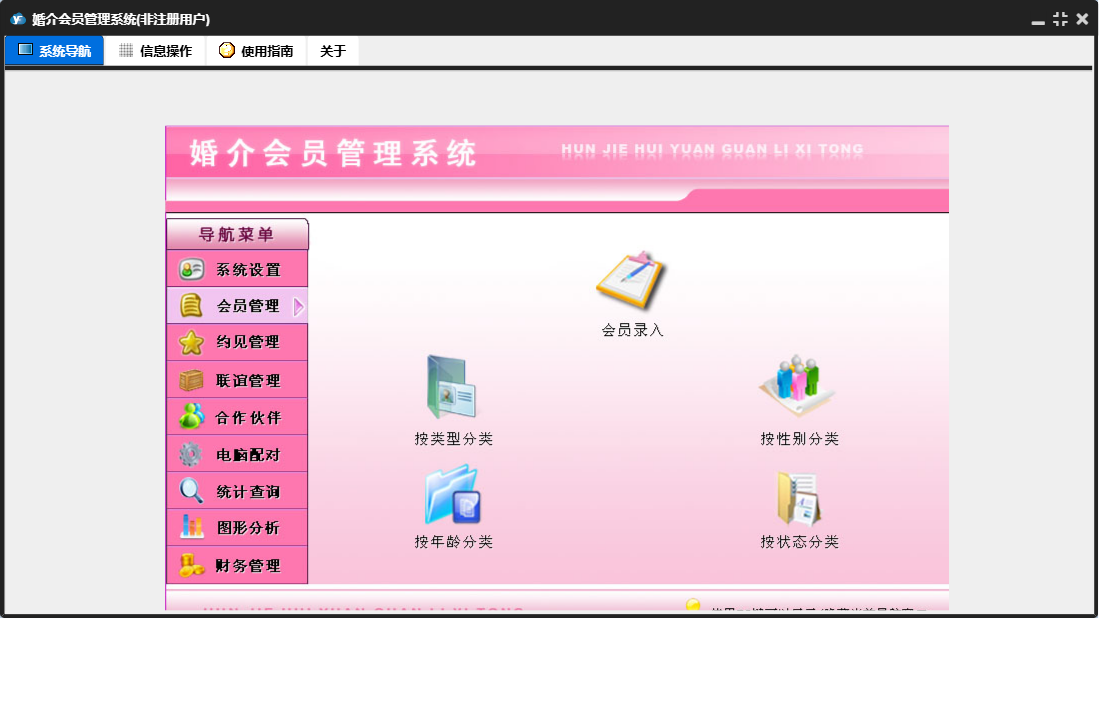The image size is (1099, 723).
Task: Click the 电脑配对 gear icon
Action: point(191,454)
